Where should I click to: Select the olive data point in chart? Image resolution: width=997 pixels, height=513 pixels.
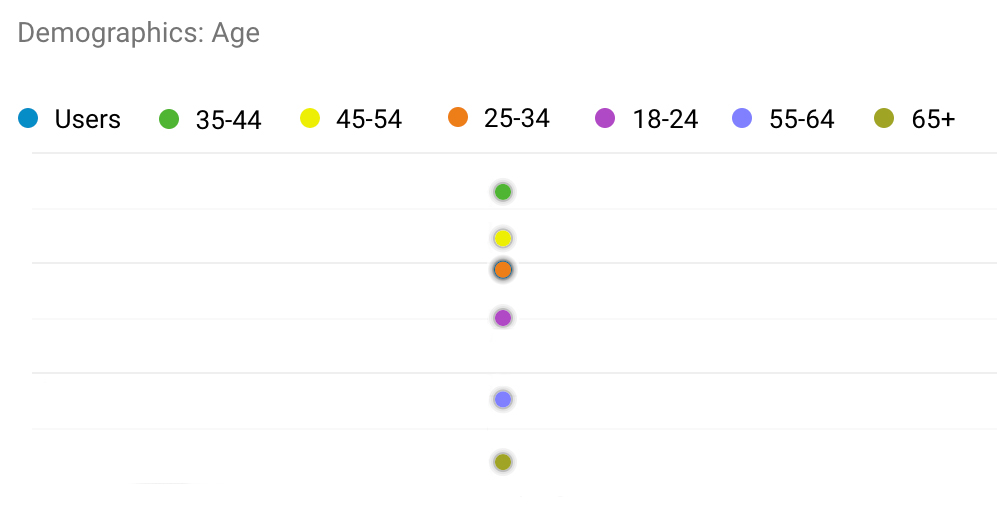[x=503, y=462]
